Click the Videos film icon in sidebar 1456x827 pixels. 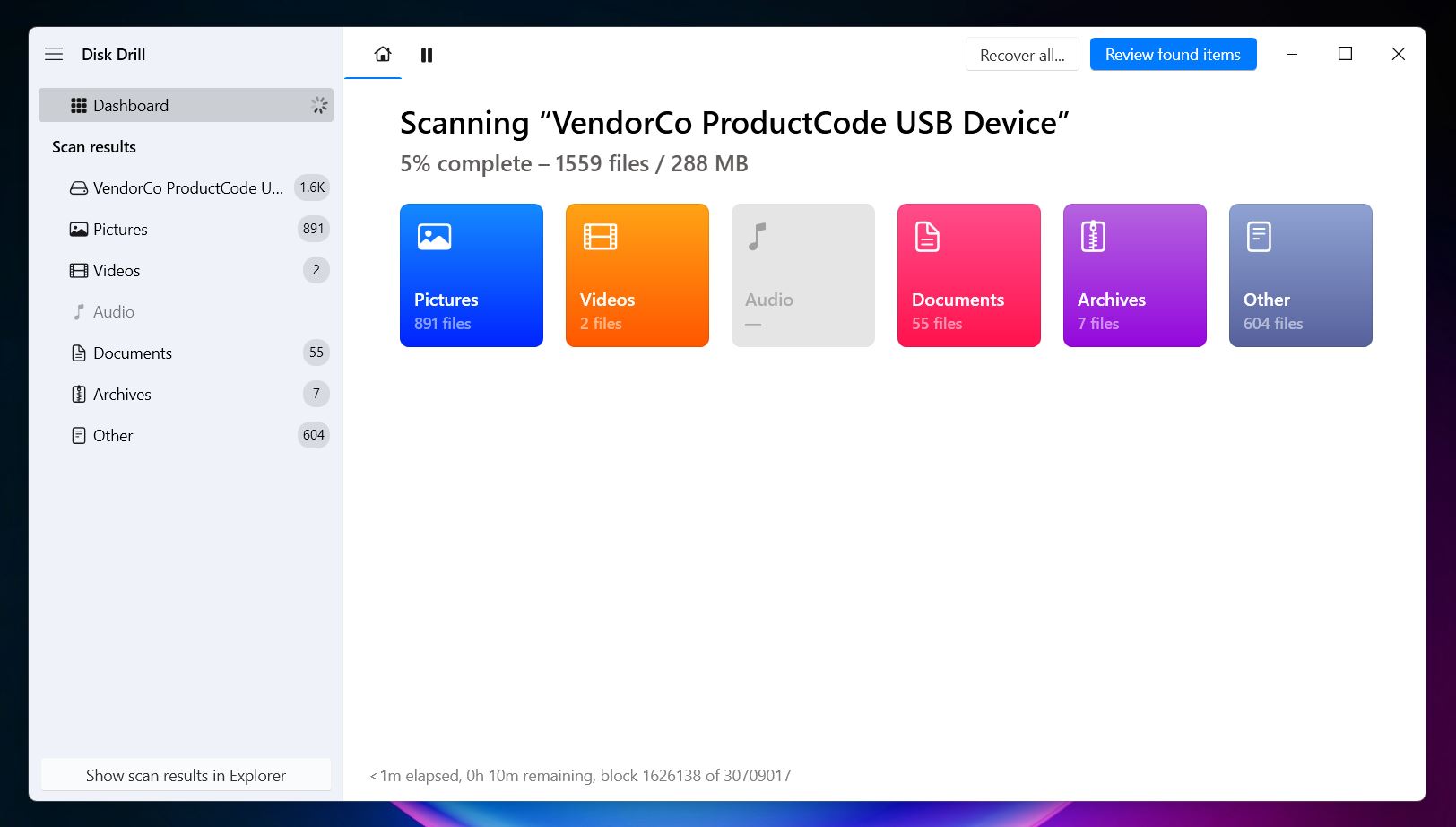tap(79, 271)
